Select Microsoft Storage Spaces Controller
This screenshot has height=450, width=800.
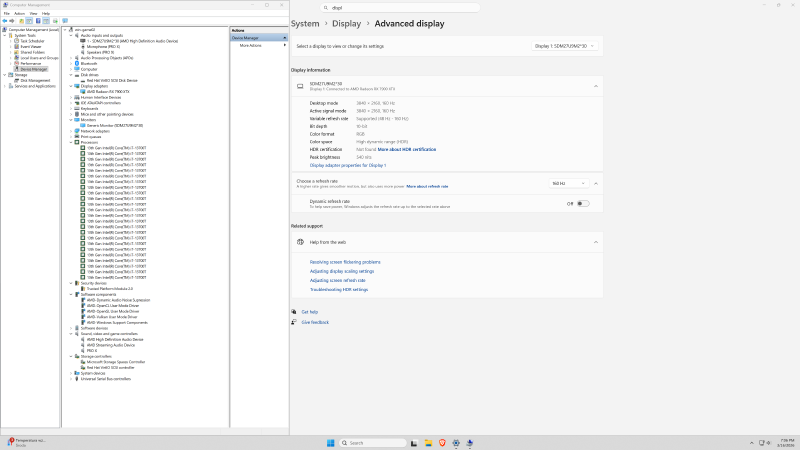coord(116,362)
